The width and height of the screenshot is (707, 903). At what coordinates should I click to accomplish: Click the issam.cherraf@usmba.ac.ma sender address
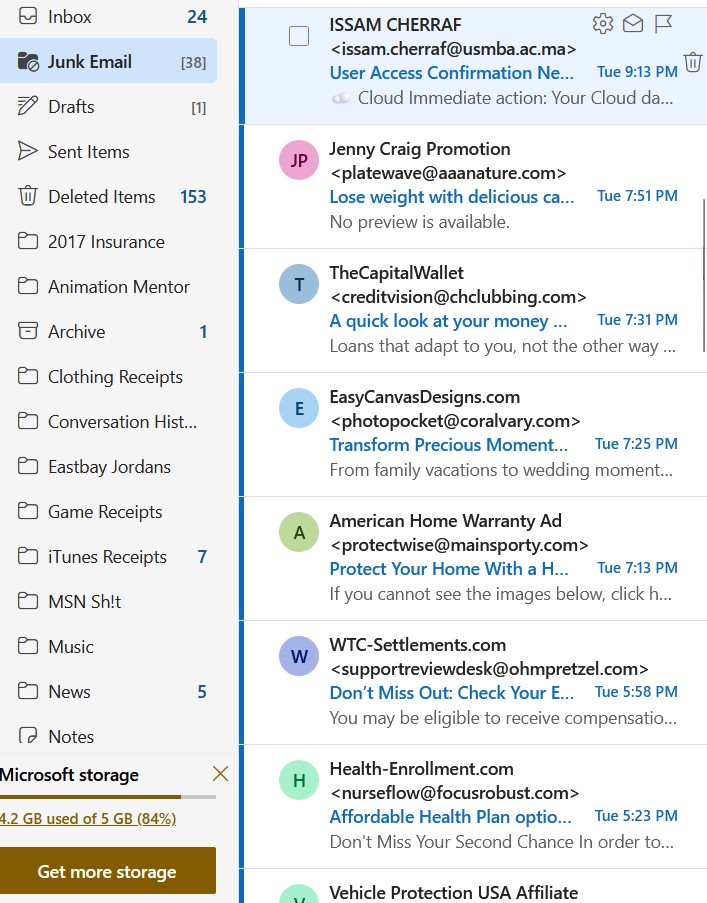pos(453,49)
